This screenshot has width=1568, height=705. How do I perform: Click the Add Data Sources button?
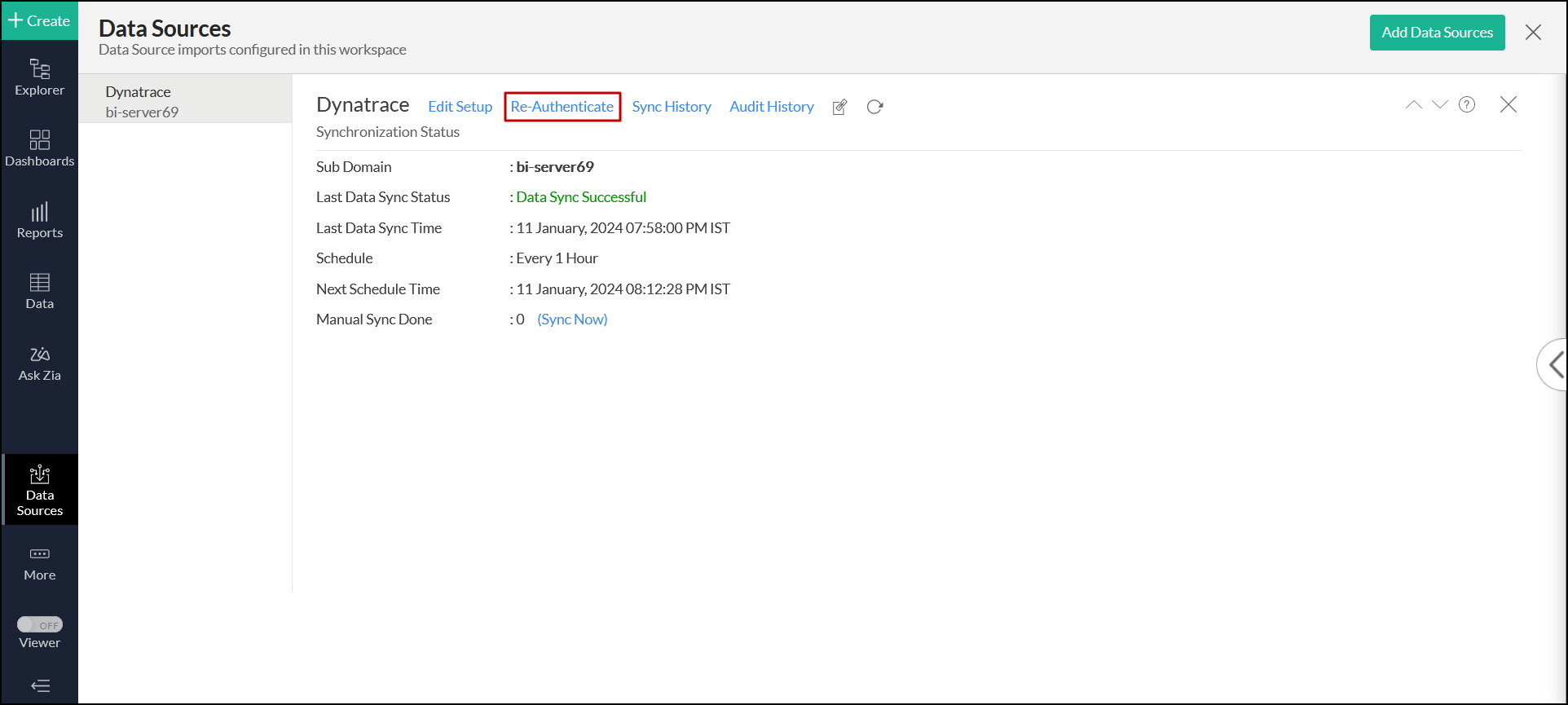(1436, 33)
